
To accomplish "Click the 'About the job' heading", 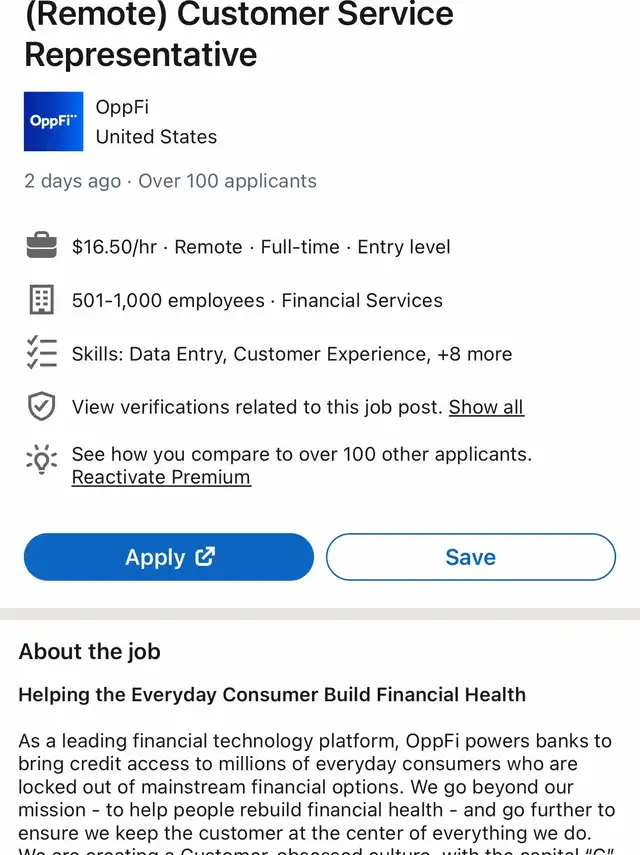I will point(89,651).
